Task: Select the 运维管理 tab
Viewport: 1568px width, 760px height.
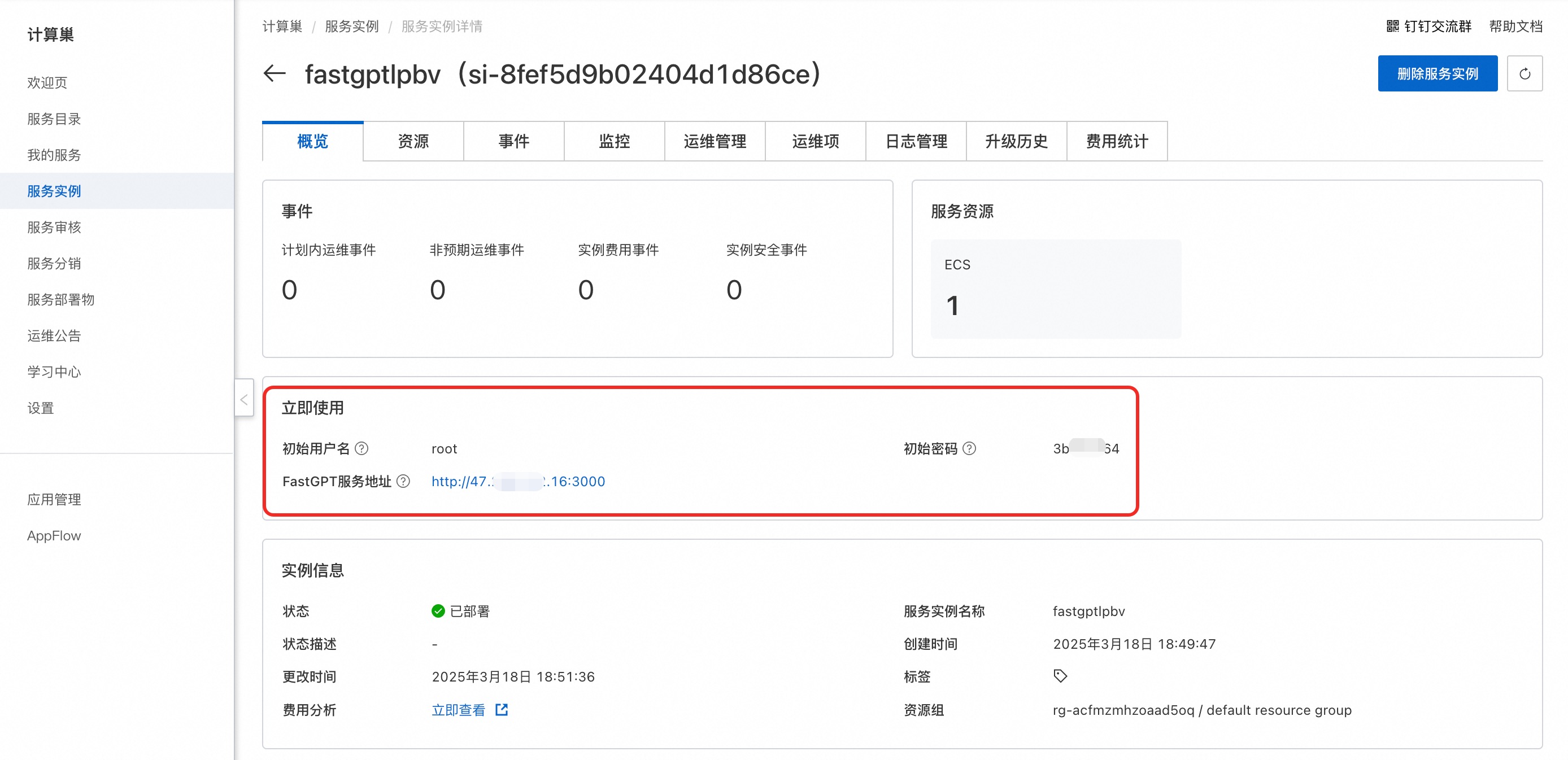Action: point(715,141)
